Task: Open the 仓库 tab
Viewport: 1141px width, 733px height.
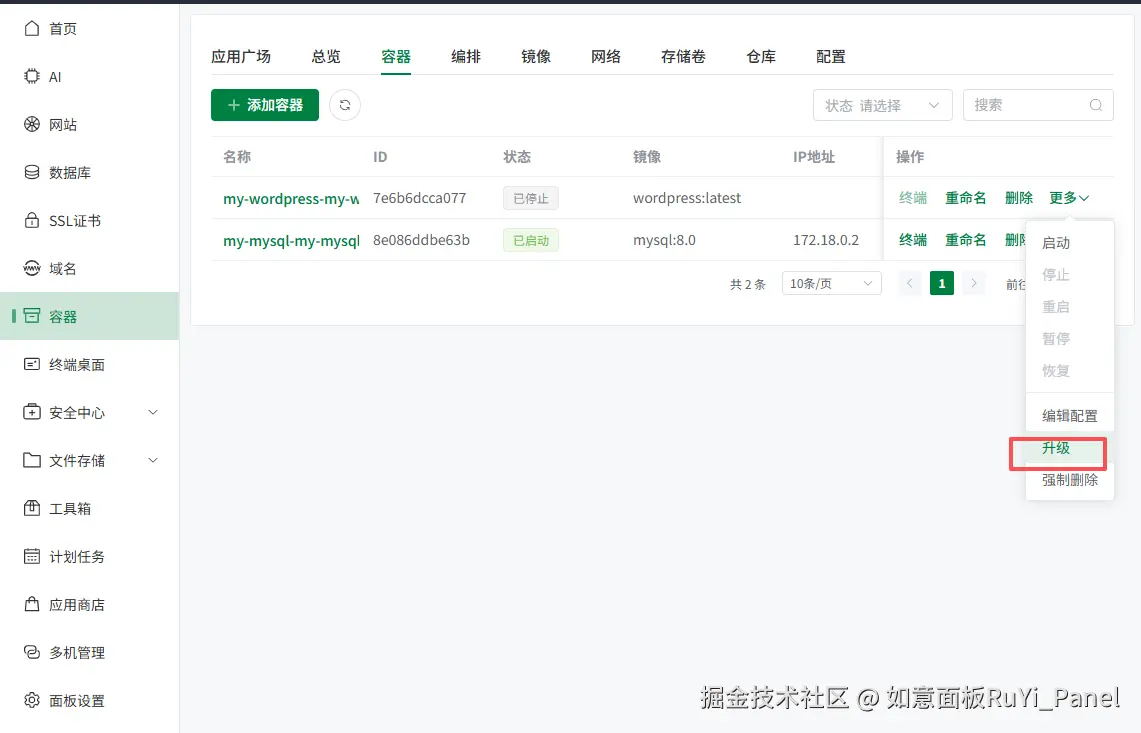Action: pos(761,57)
